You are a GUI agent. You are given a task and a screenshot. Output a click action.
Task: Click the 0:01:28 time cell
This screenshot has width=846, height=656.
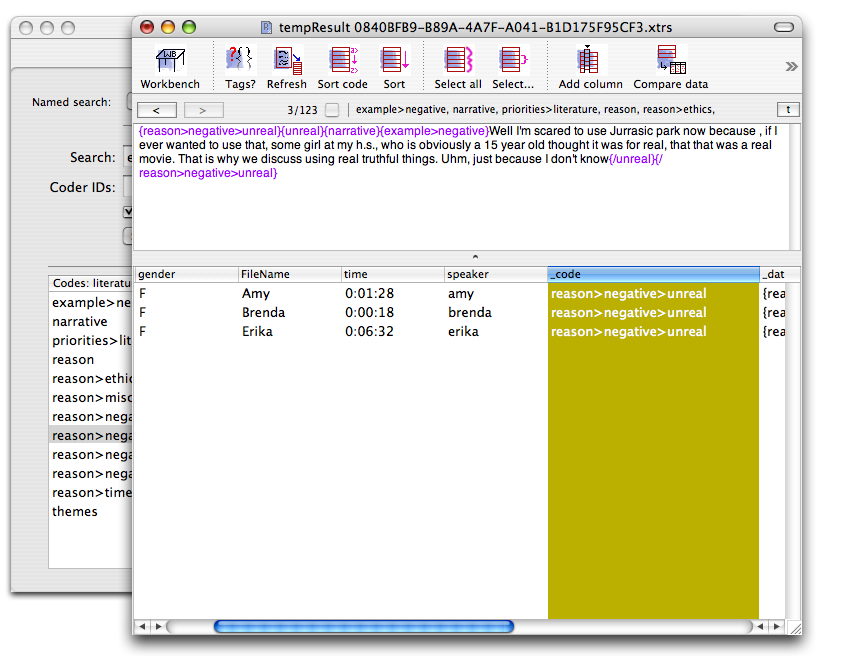(370, 293)
